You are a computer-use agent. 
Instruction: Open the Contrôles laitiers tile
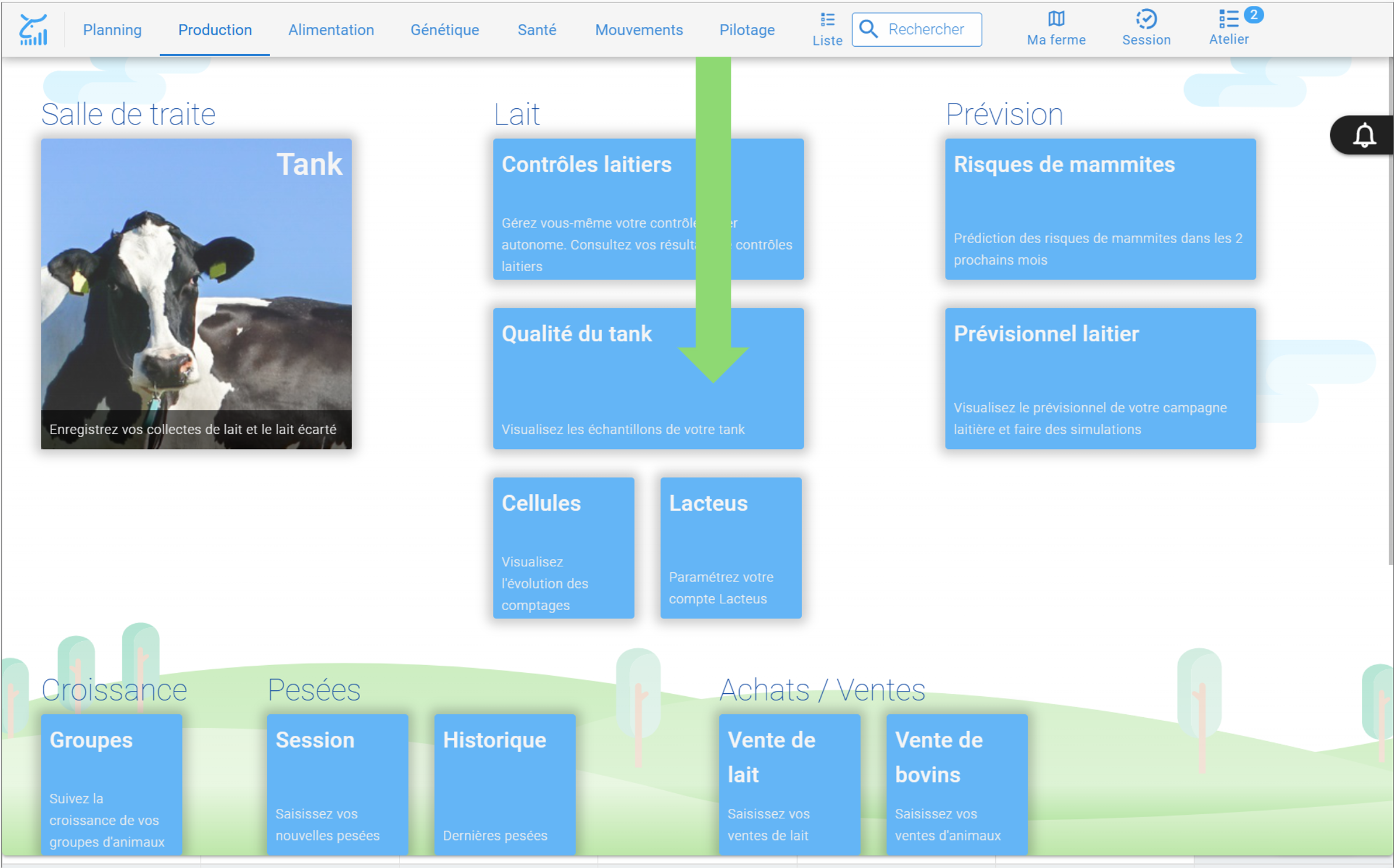tap(648, 209)
